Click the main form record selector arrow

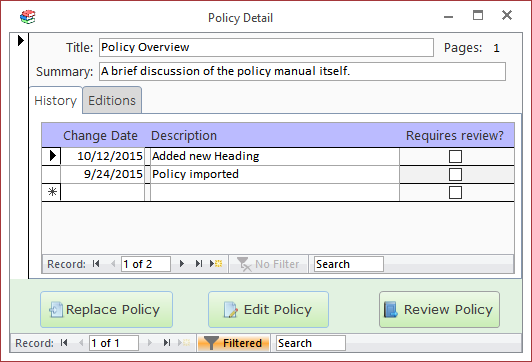(x=21, y=41)
